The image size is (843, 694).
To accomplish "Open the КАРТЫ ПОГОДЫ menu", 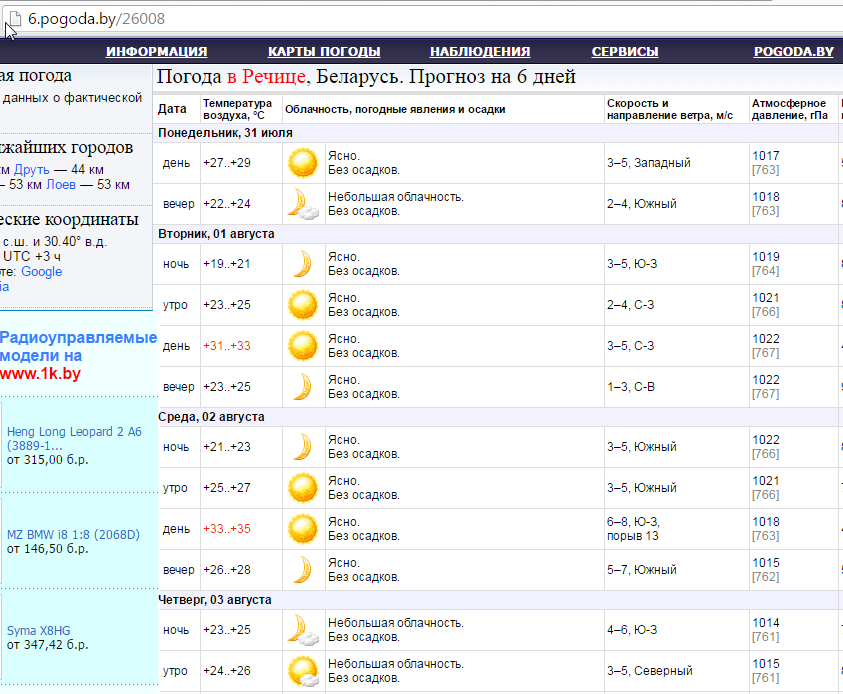I will tap(324, 52).
